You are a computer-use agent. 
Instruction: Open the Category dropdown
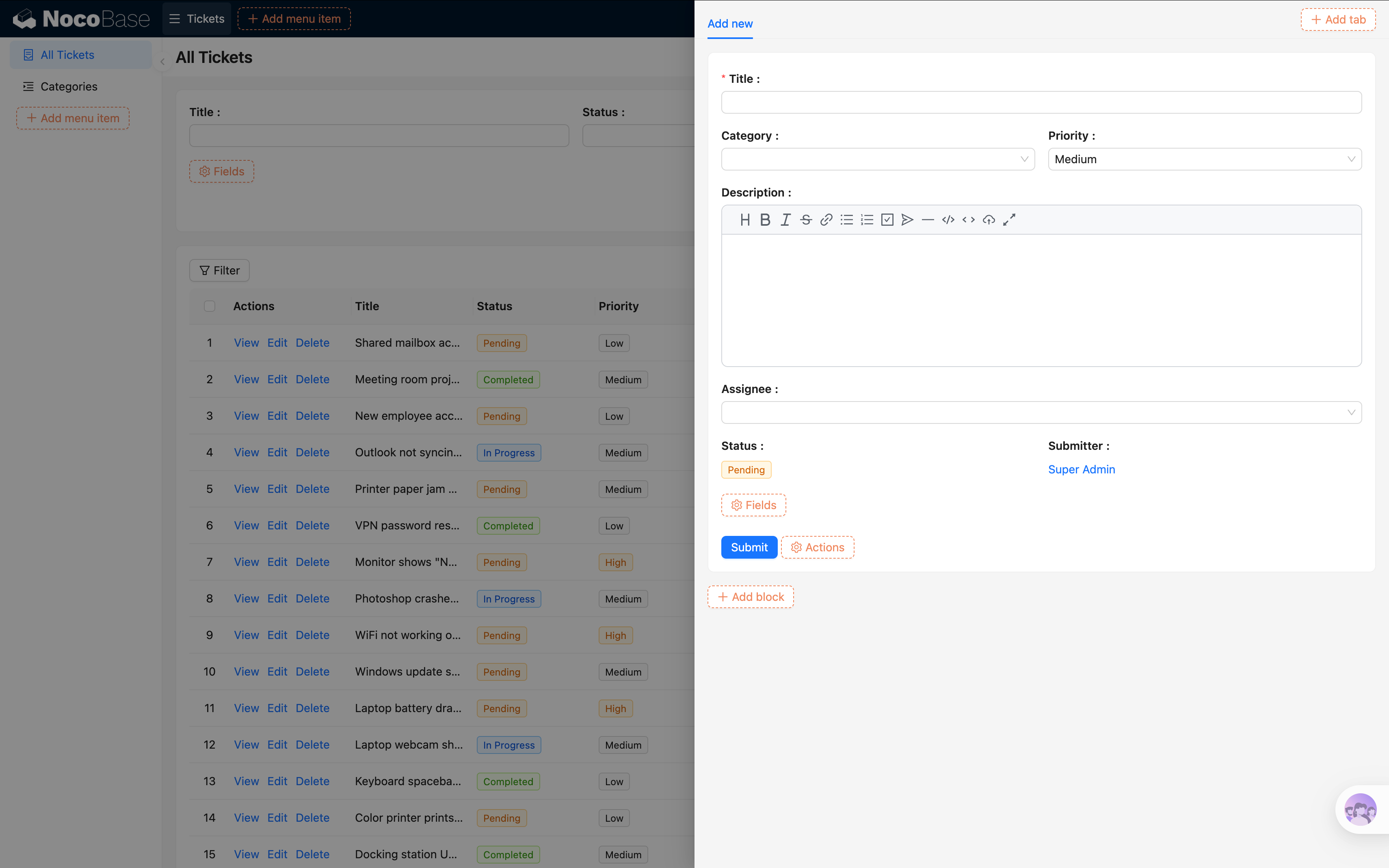(x=877, y=159)
